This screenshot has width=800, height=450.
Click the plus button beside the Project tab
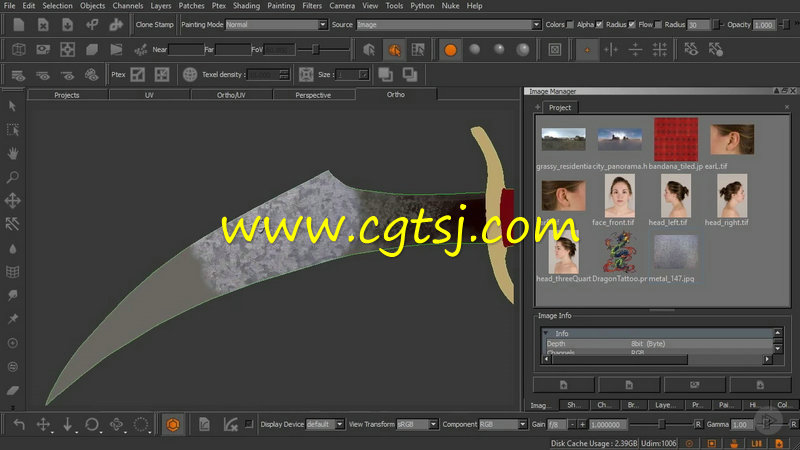click(x=537, y=107)
